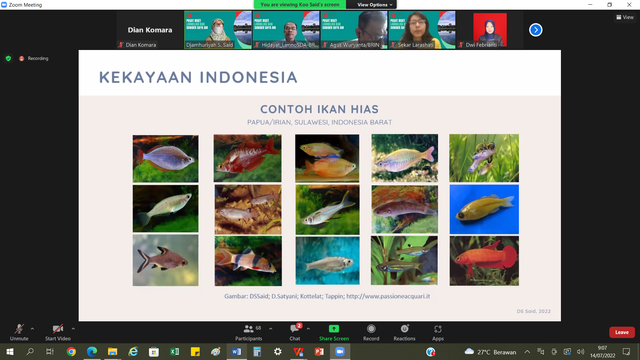
Task: Expand video options arrow beside Start Video
Action: click(73, 329)
